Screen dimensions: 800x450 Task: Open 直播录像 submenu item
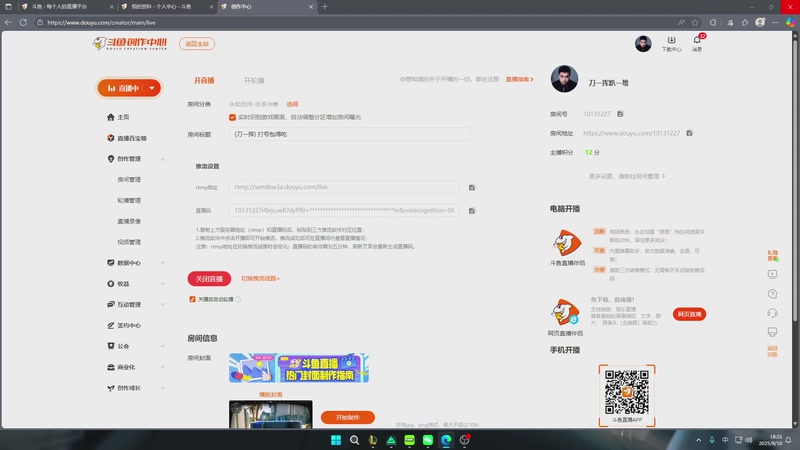tap(129, 221)
